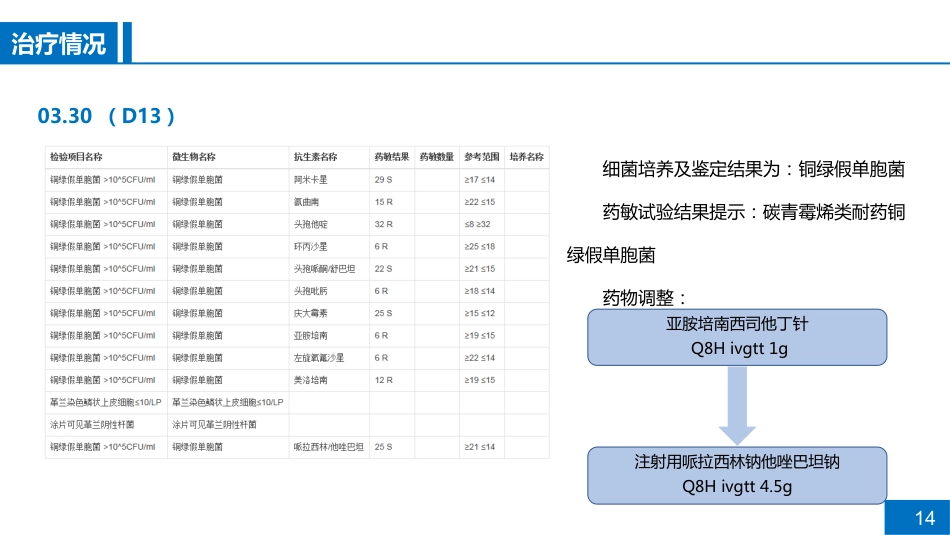Click the 抗生素名称 column header
950x535 pixels.
(x=316, y=157)
